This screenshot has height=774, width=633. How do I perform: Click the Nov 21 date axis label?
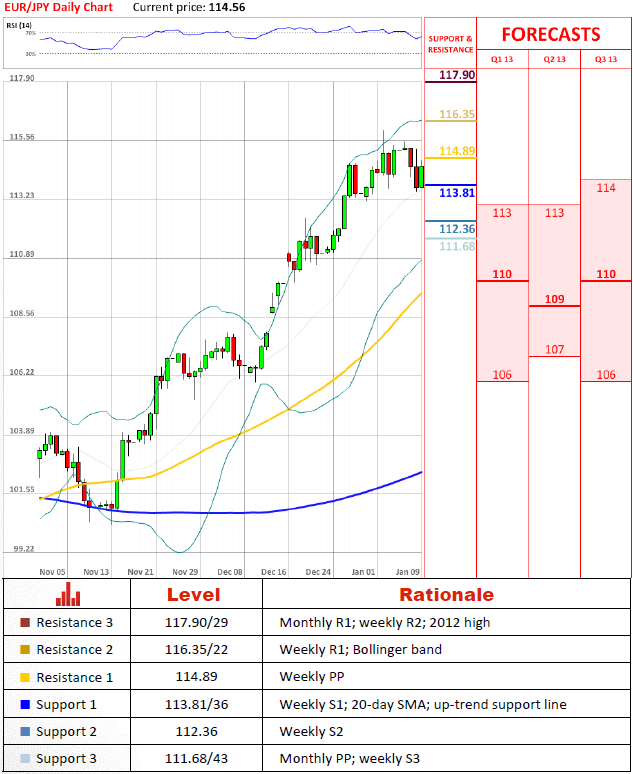pyautogui.click(x=141, y=572)
